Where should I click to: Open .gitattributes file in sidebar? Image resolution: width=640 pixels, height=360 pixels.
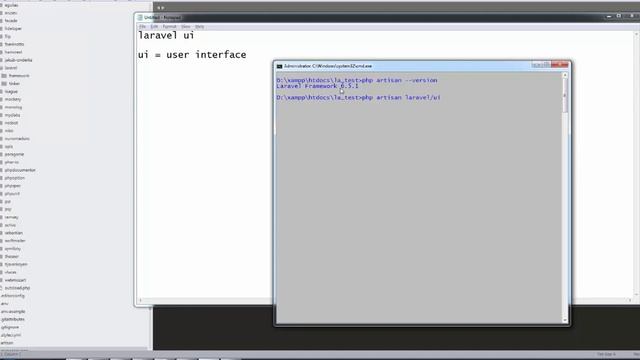click(13, 319)
